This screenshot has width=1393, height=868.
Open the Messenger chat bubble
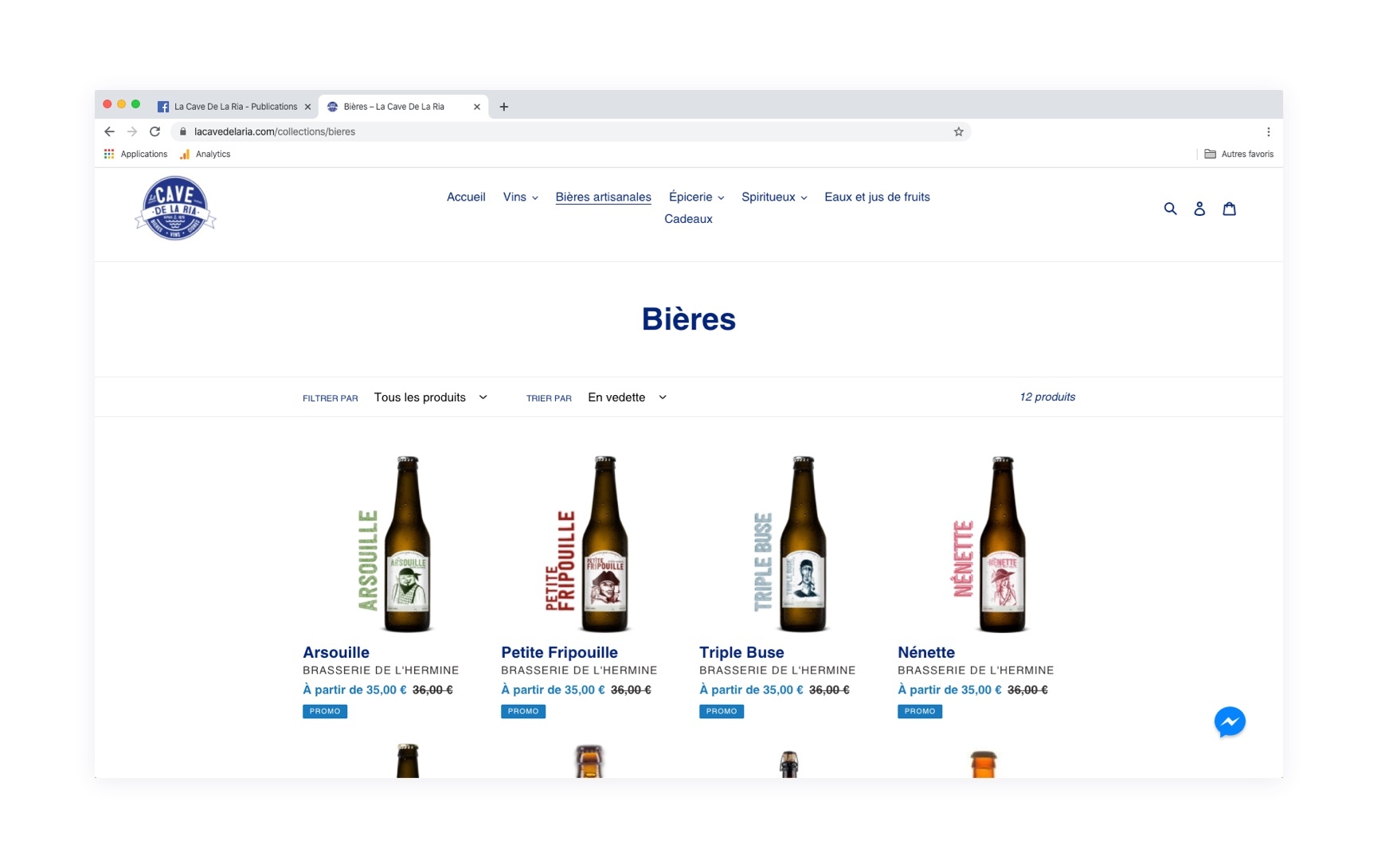click(1230, 722)
